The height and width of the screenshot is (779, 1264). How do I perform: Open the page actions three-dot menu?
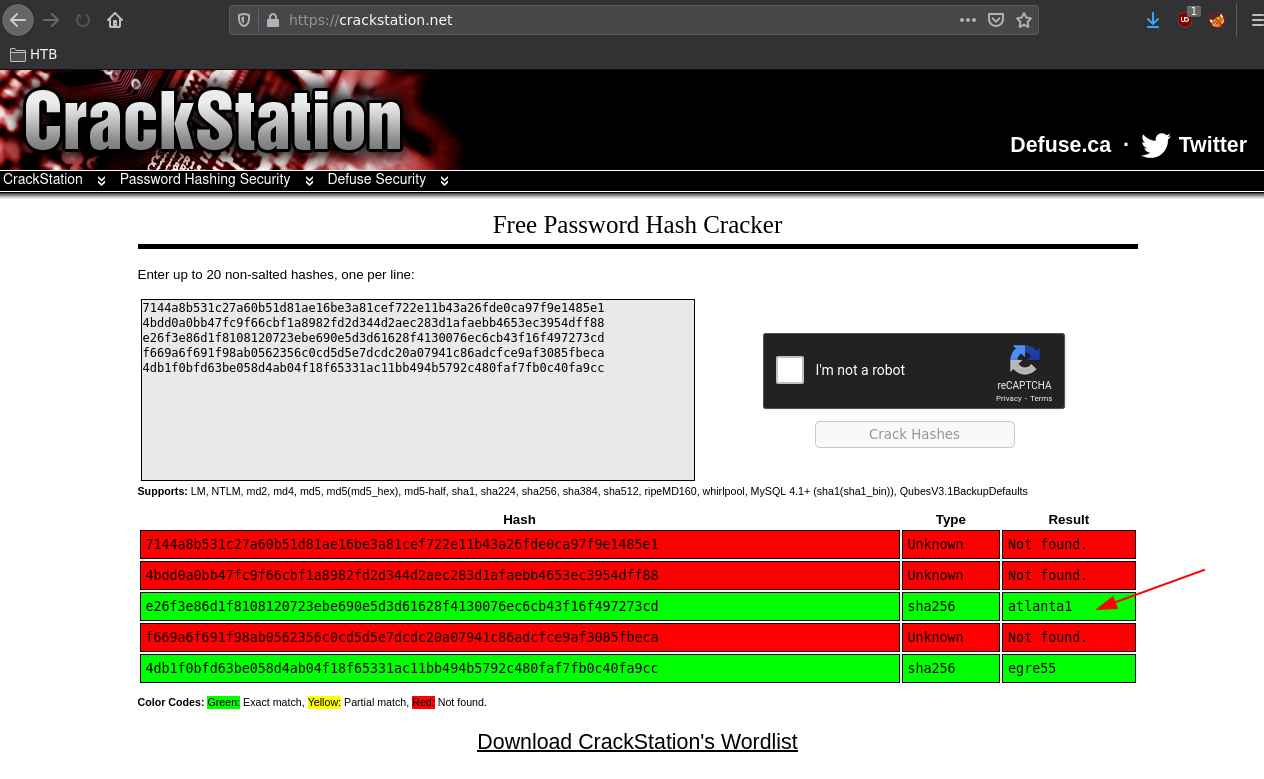point(967,20)
